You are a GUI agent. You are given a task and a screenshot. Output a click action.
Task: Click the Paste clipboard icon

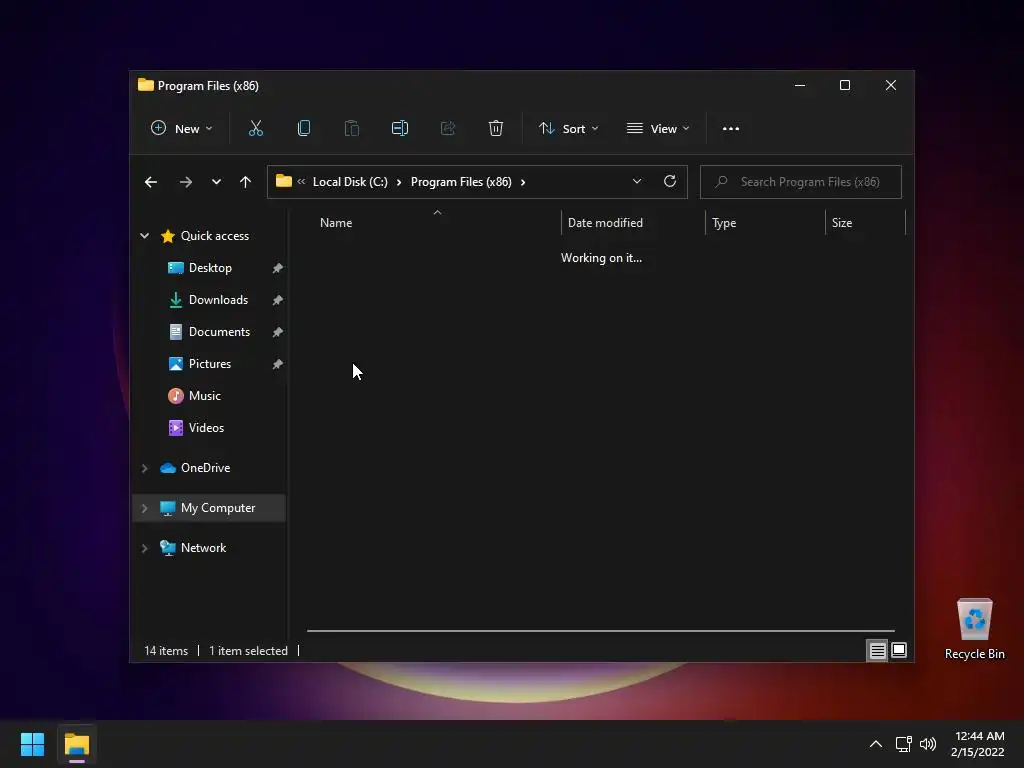(x=351, y=129)
